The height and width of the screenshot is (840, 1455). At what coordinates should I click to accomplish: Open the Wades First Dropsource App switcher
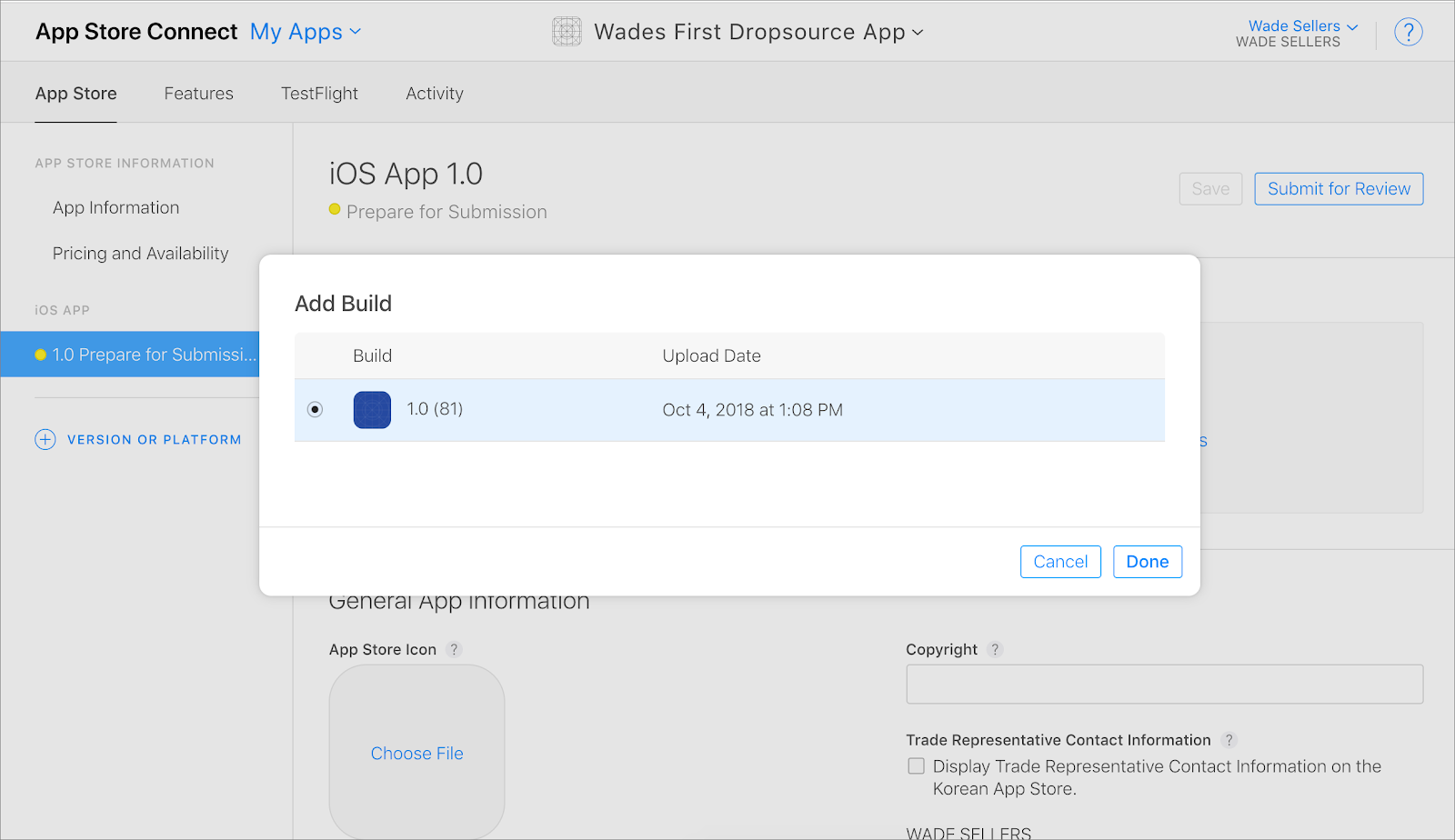(x=758, y=32)
